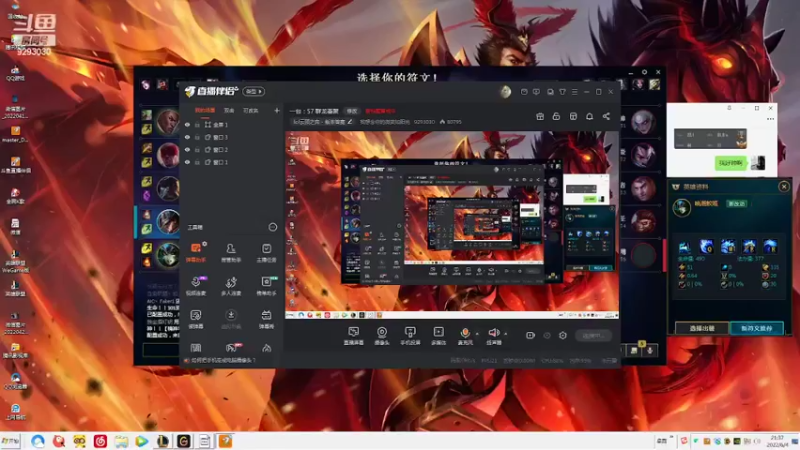The image size is (800, 450).
Task: Edit room title with the pencil icon
Action: [x=350, y=122]
